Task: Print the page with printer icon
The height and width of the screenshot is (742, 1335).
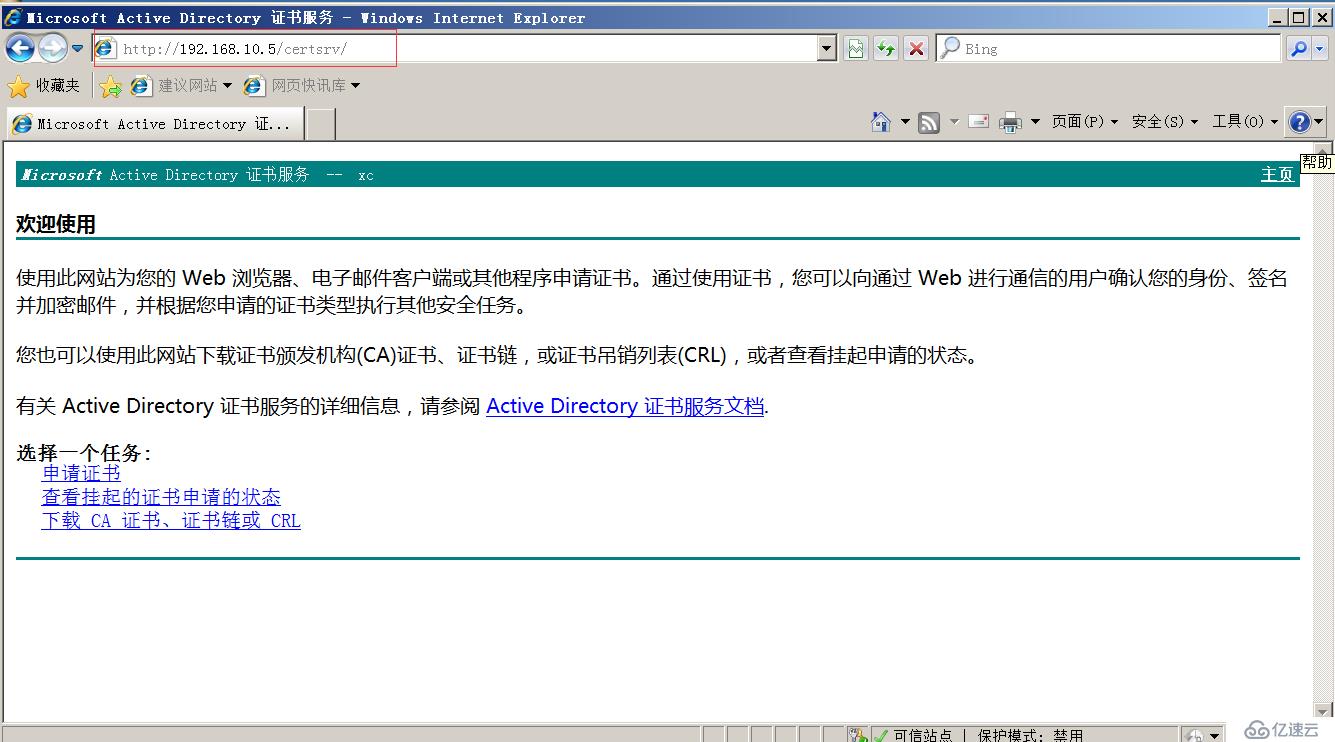Action: click(1011, 122)
